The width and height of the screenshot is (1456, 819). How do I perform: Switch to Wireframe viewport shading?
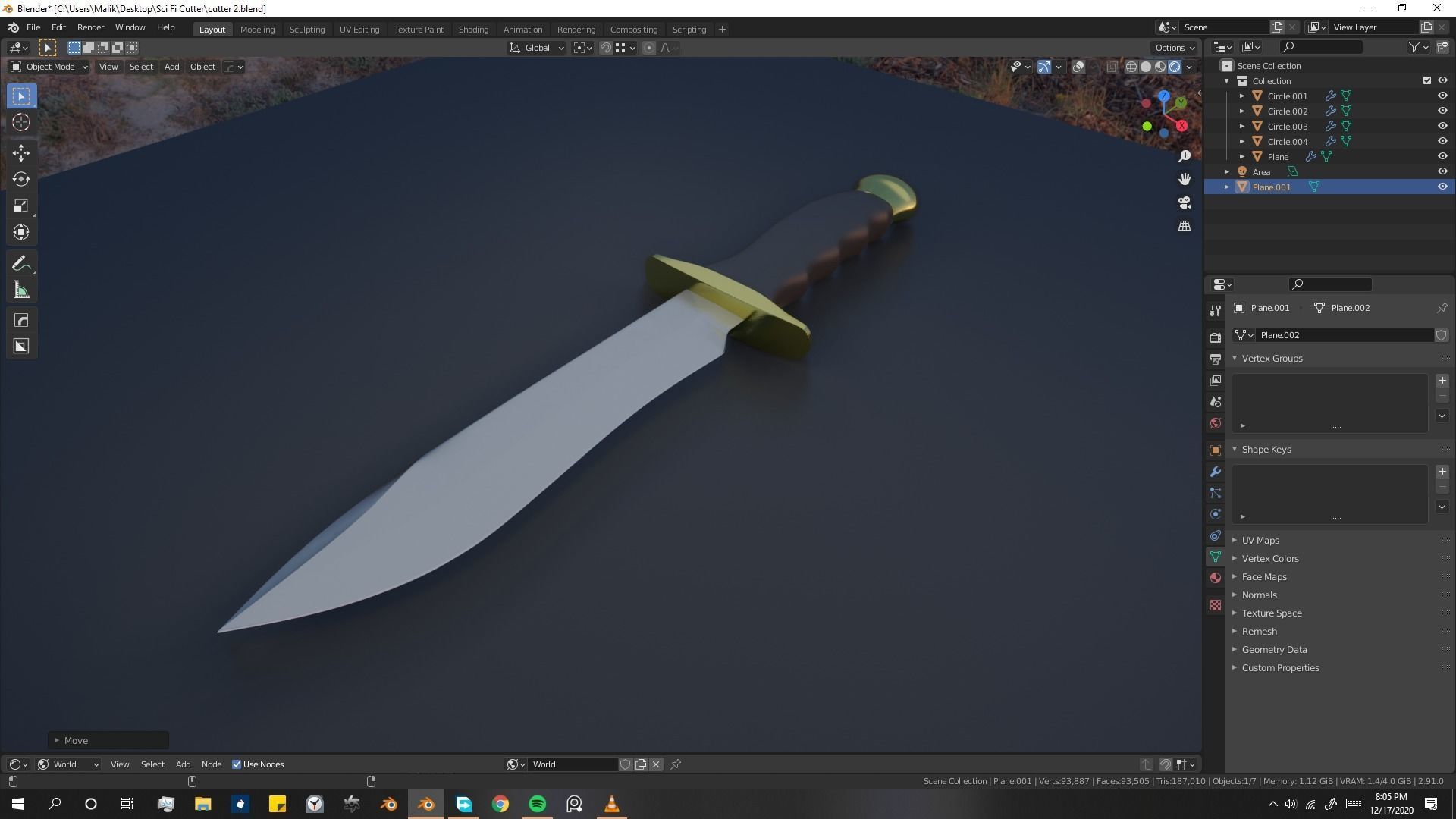click(x=1131, y=67)
